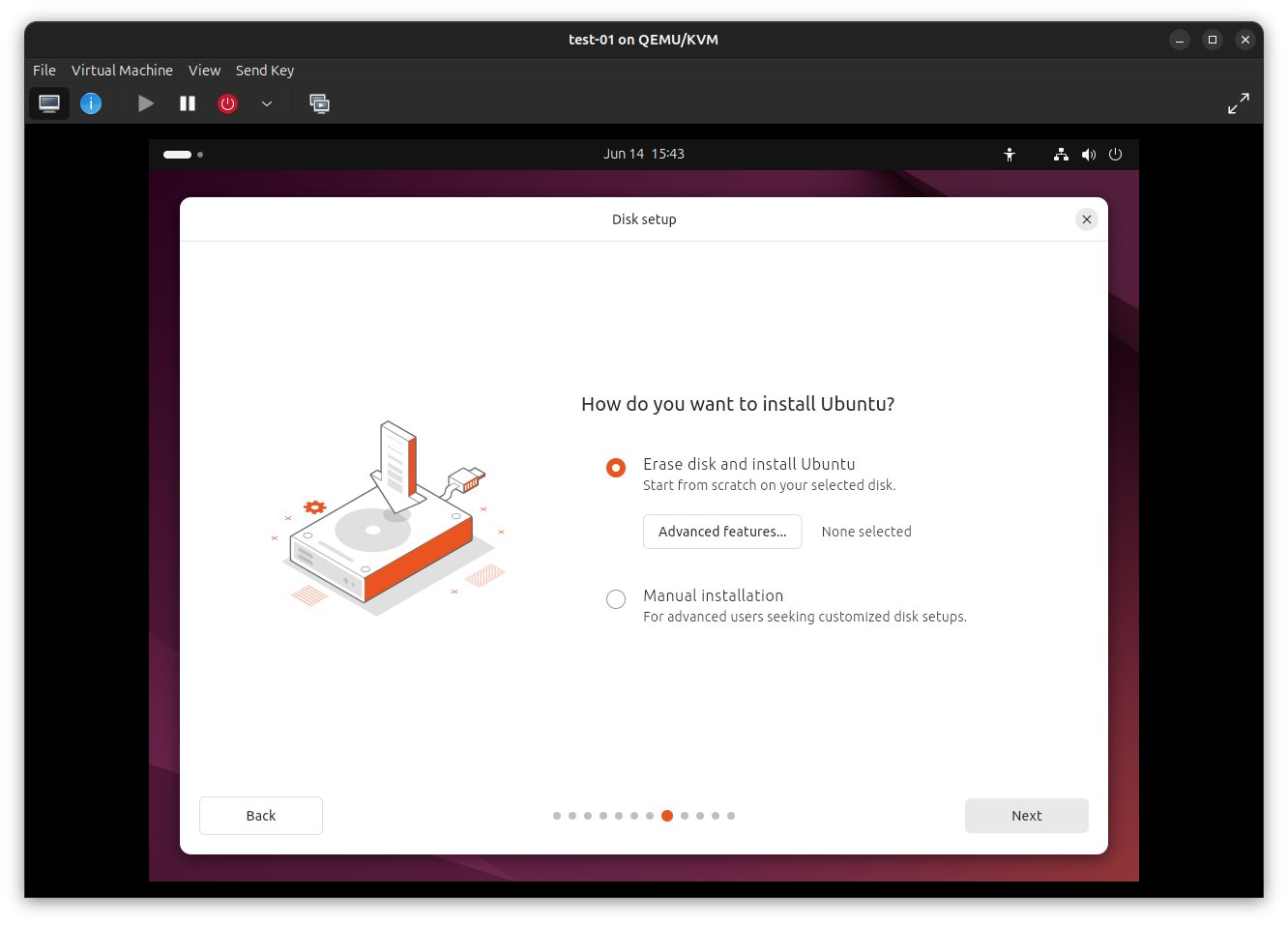Click the run VM play icon

145,103
